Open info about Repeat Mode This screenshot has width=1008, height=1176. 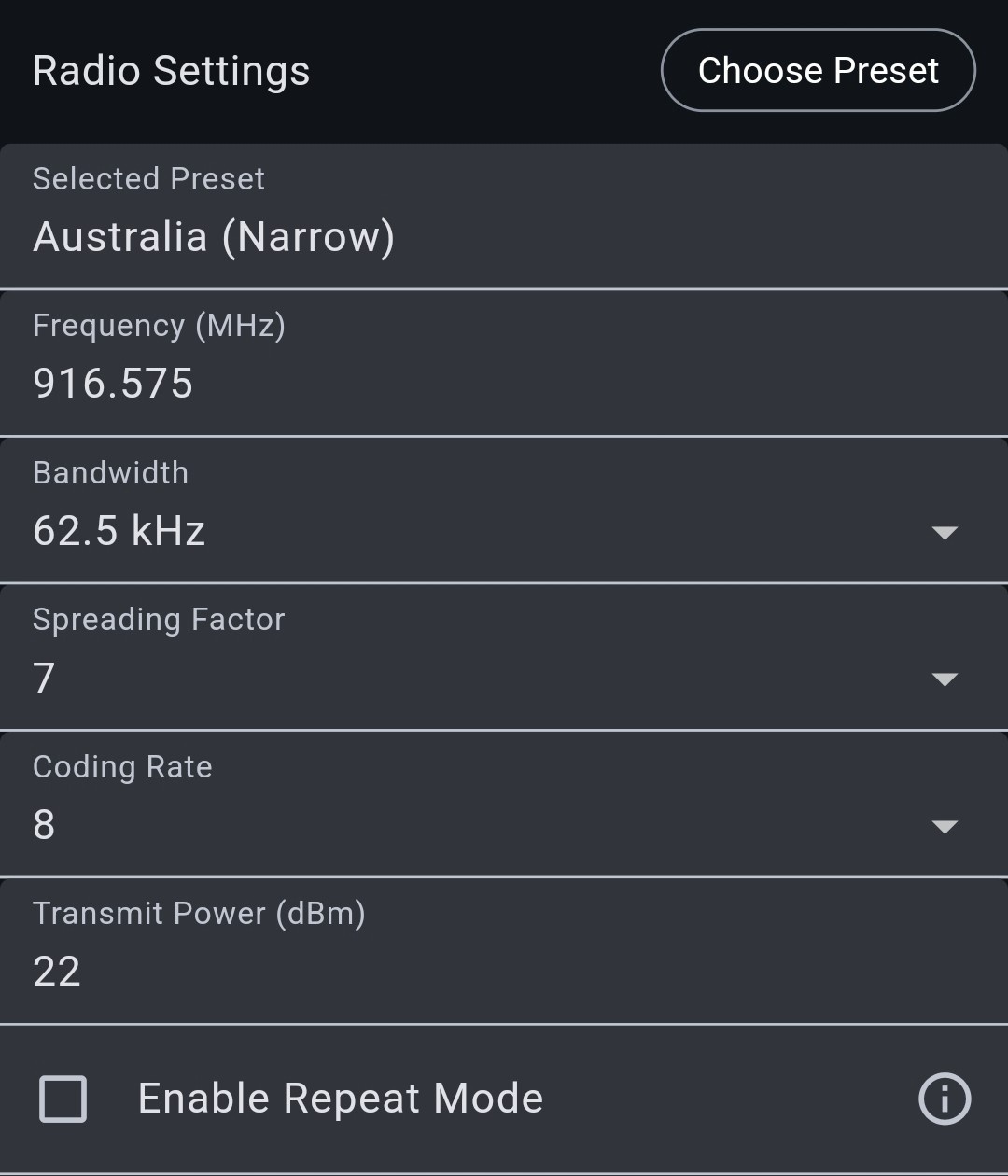[x=945, y=1099]
